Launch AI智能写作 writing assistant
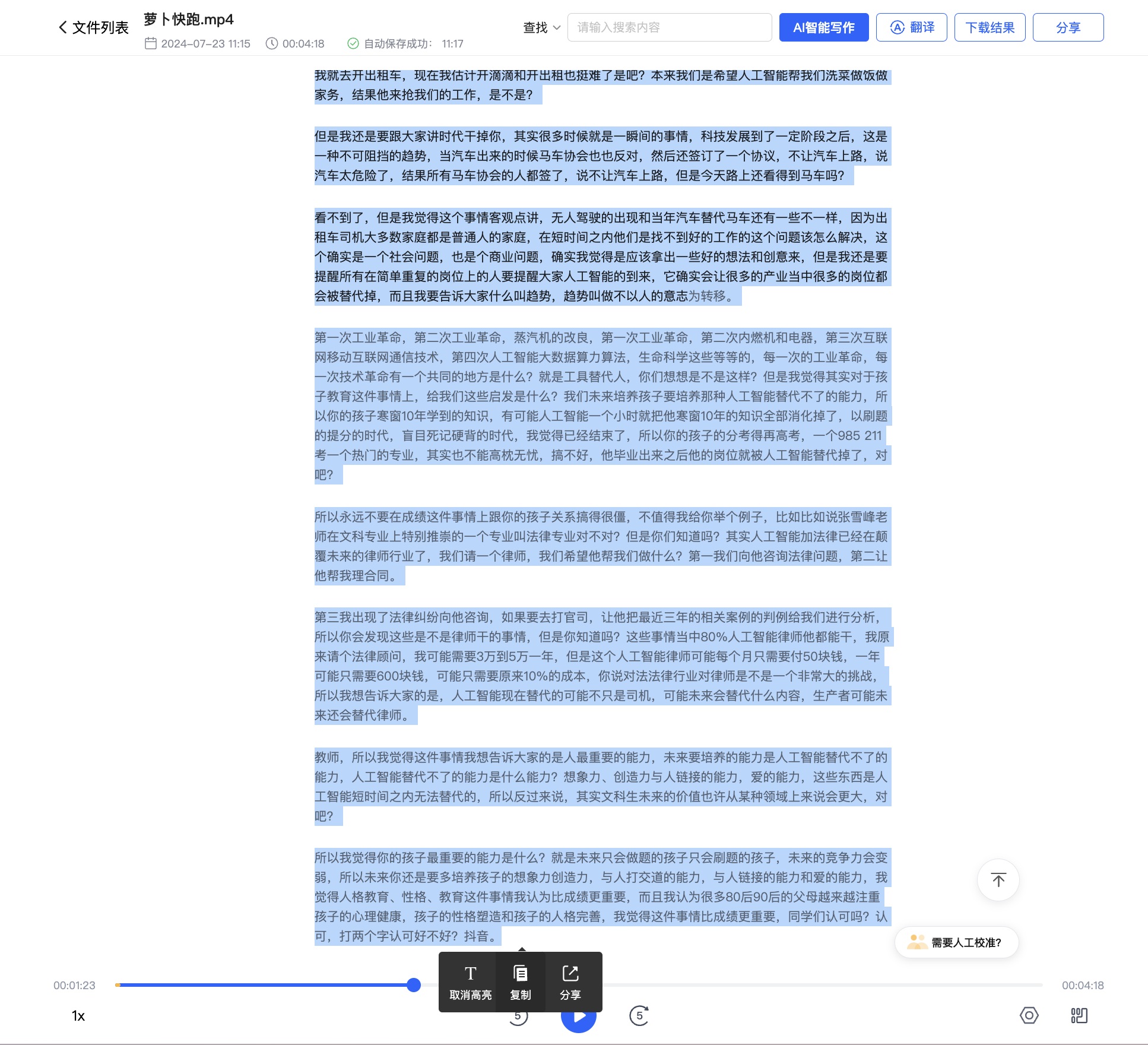 (x=823, y=27)
